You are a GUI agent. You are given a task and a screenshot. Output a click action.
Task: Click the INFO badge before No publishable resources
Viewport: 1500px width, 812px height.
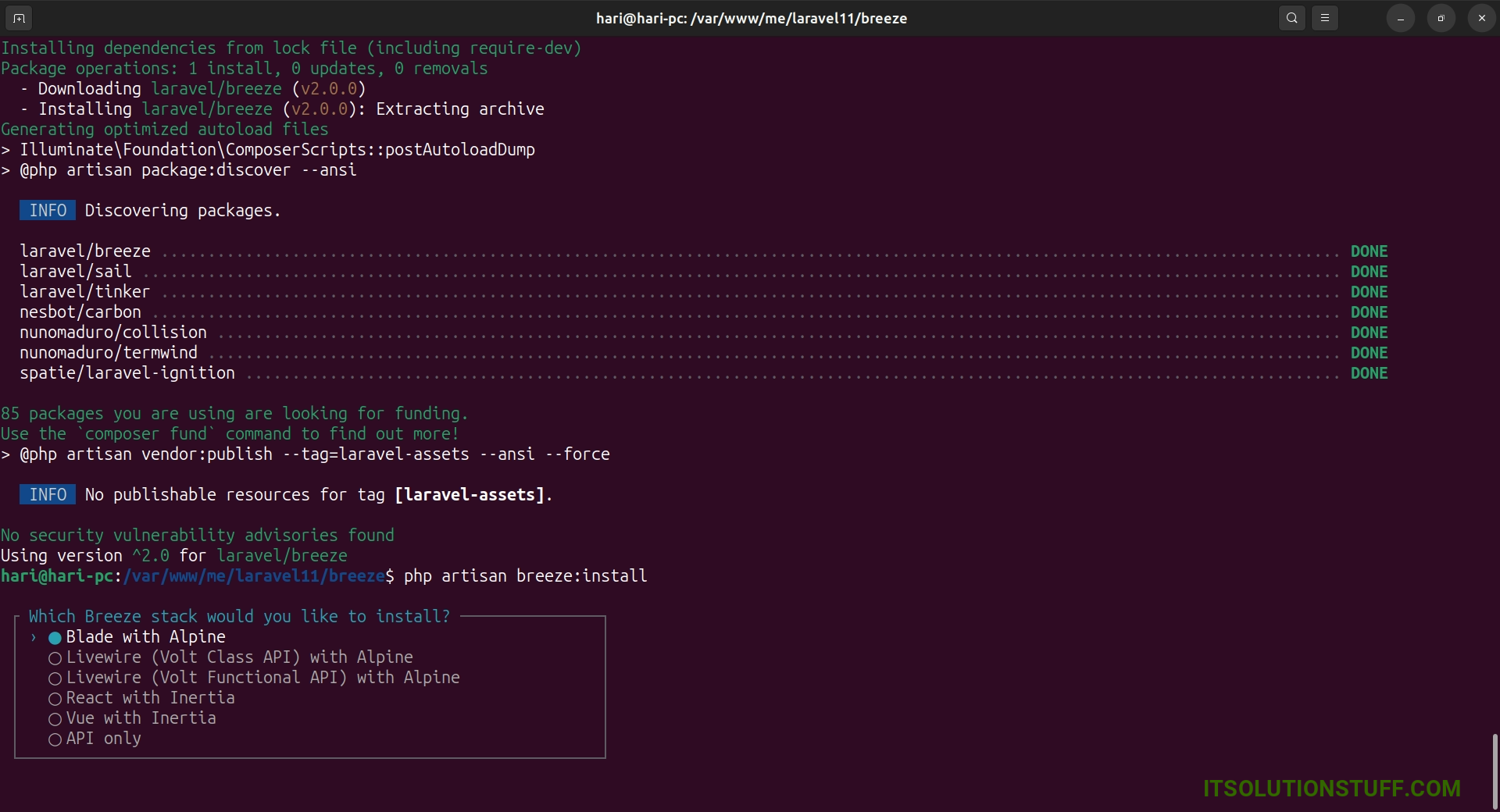pos(48,495)
